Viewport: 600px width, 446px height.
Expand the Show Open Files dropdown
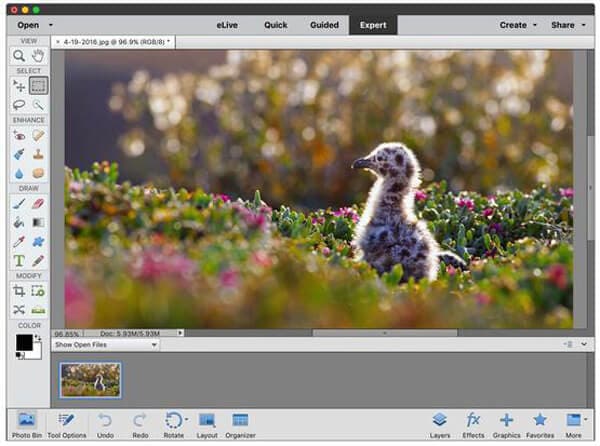(106, 344)
